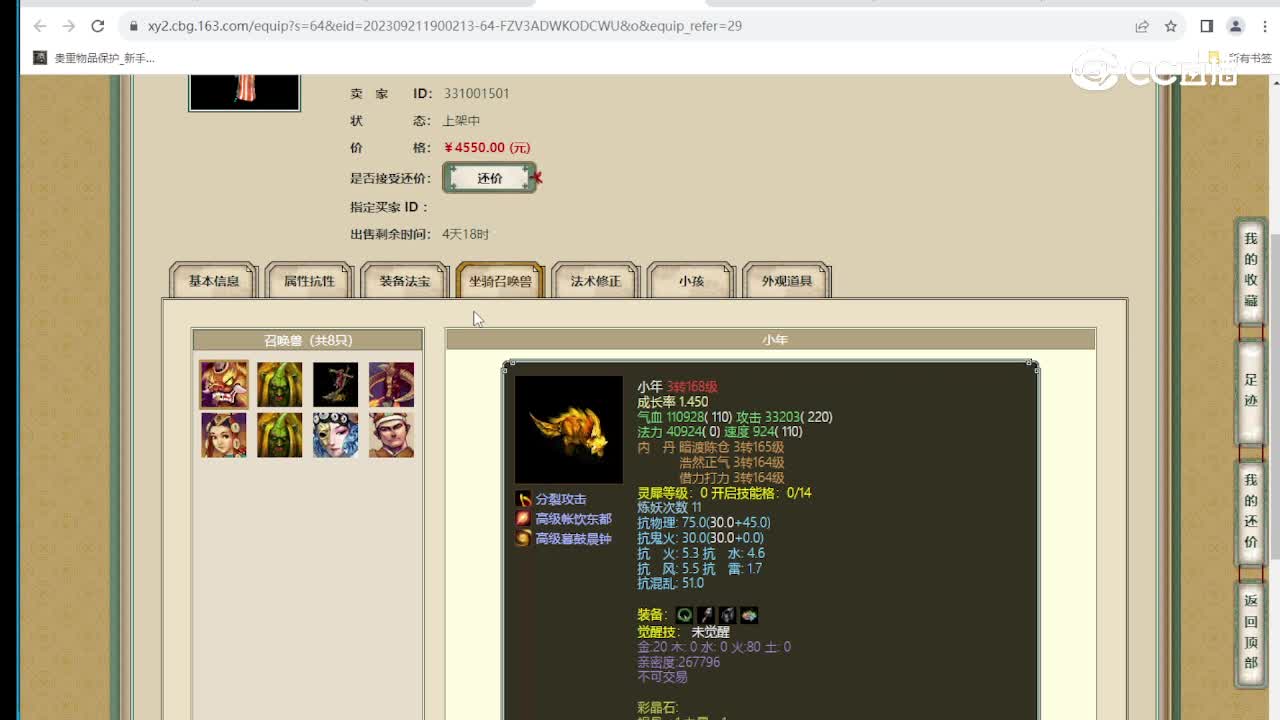Select the dancing figure on black thumbnail
This screenshot has width=1280, height=720.
click(x=335, y=384)
